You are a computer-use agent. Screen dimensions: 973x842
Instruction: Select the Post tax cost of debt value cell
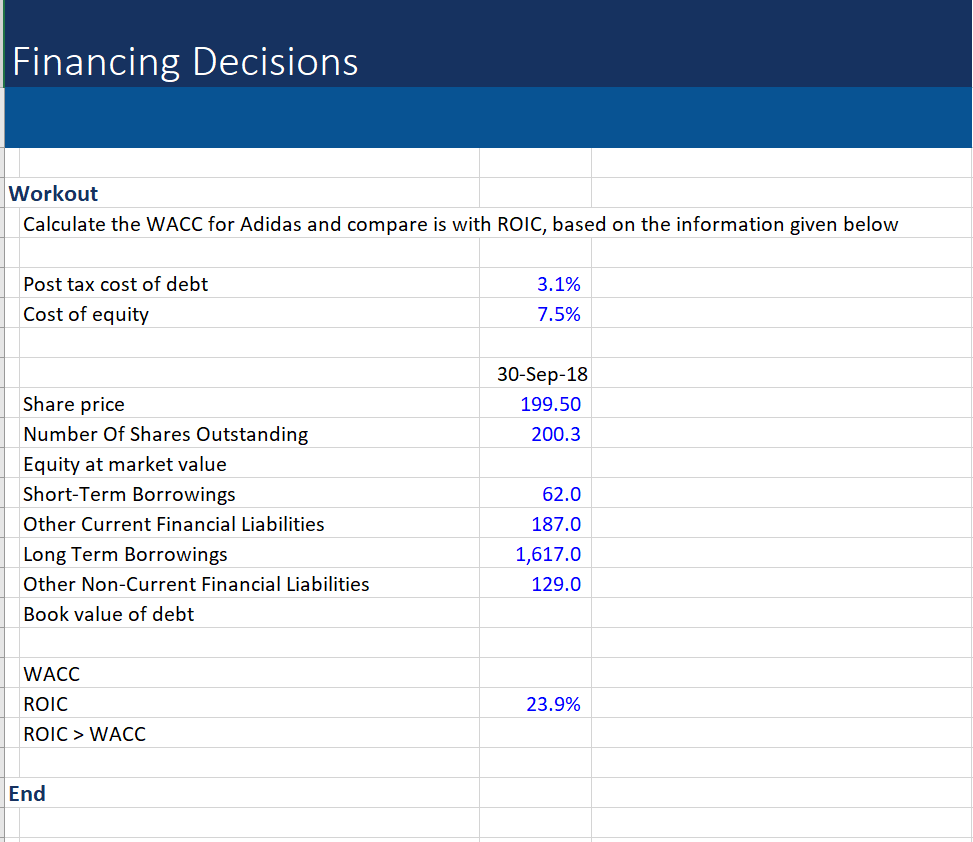click(535, 284)
